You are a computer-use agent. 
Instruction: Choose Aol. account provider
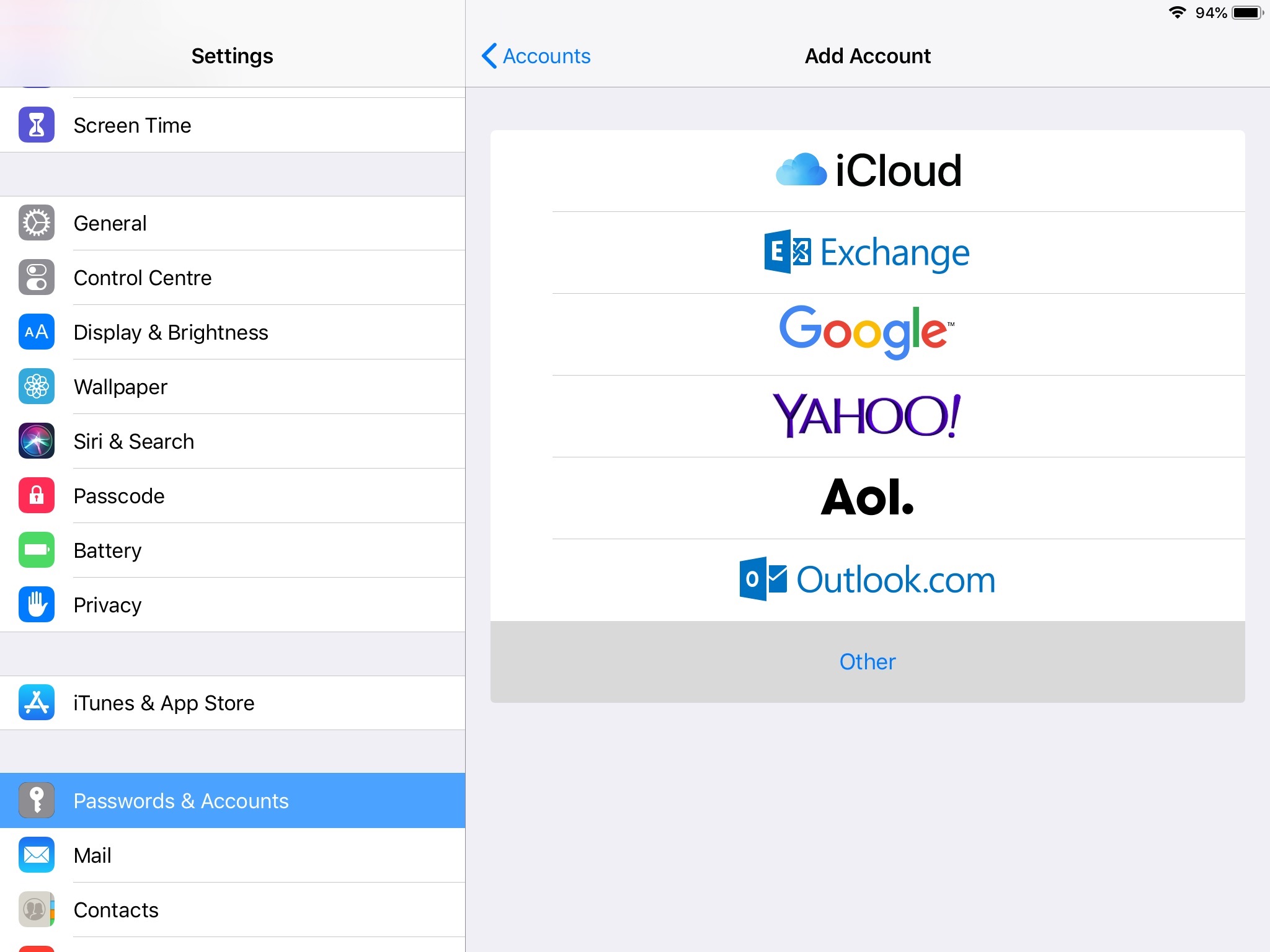[868, 498]
